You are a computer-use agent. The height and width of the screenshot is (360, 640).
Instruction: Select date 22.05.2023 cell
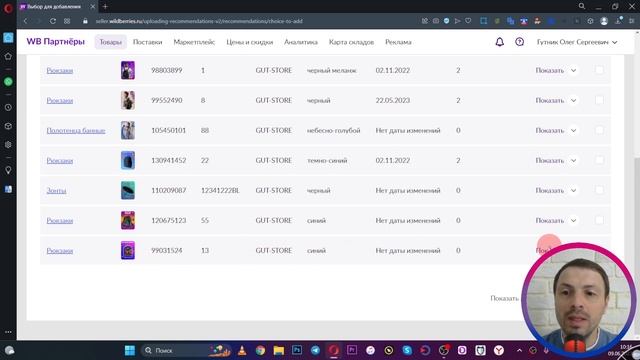393,100
